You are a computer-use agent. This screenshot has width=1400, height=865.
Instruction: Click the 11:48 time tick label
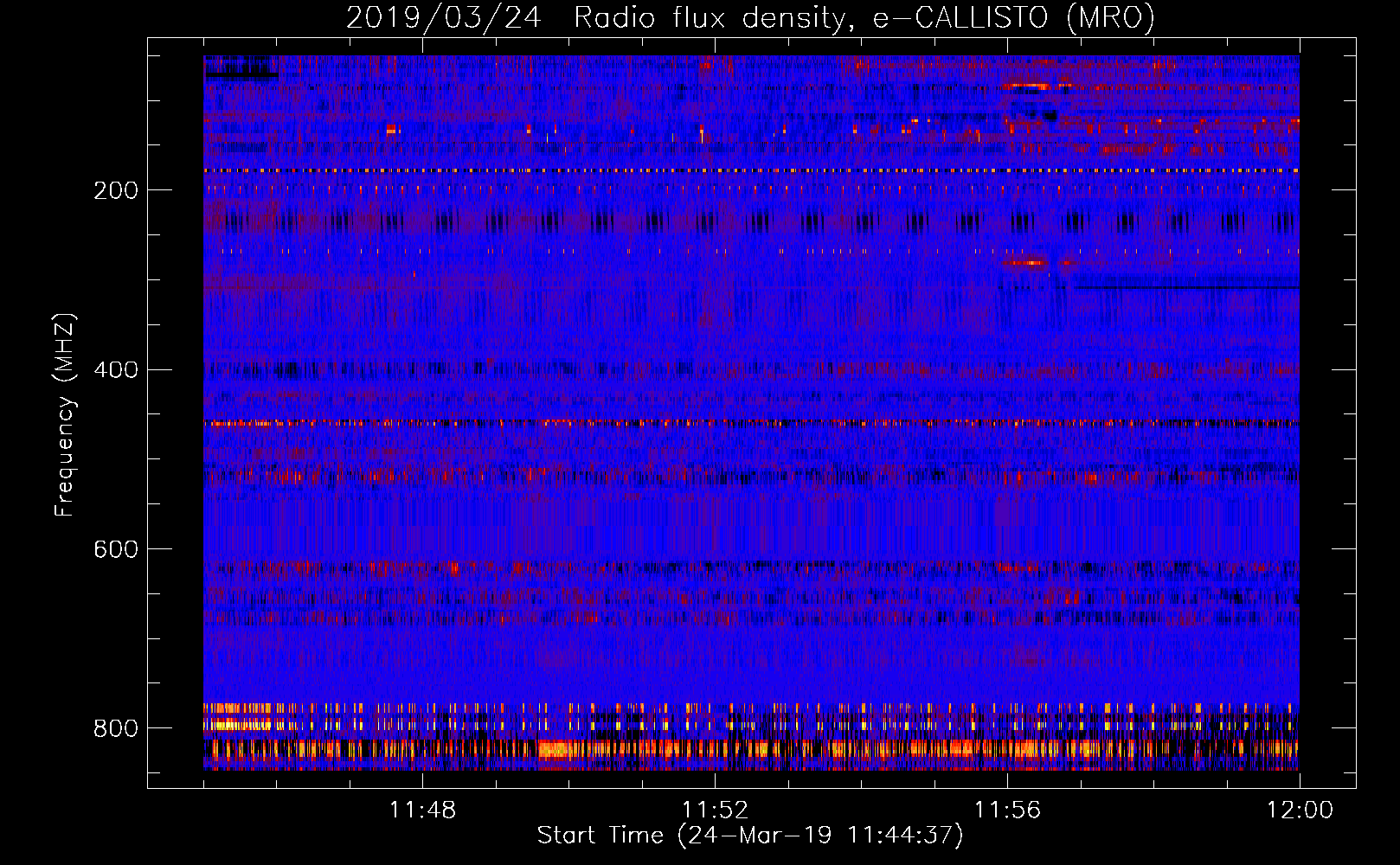pyautogui.click(x=422, y=811)
